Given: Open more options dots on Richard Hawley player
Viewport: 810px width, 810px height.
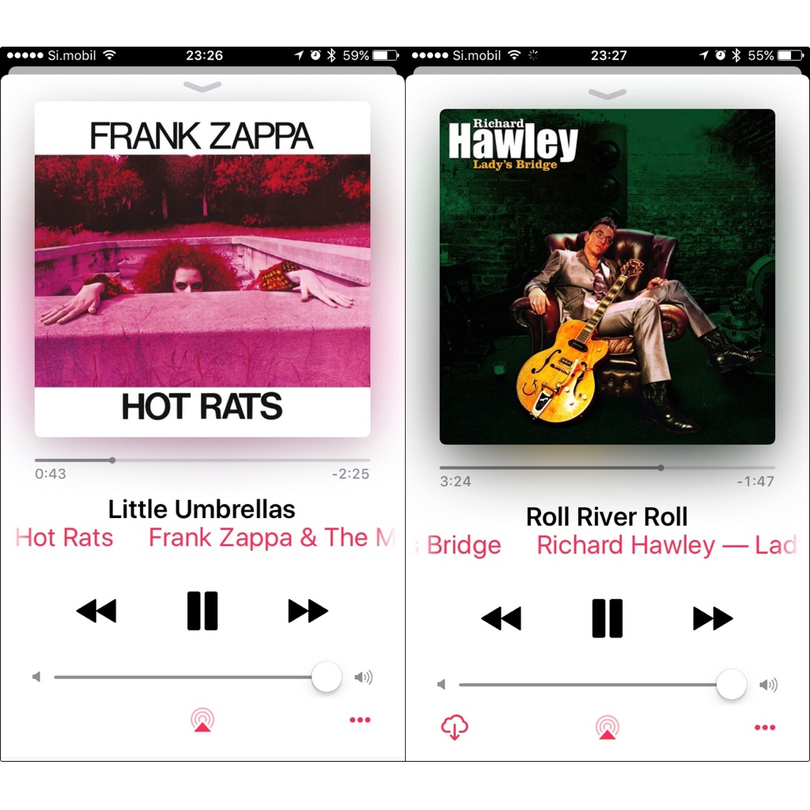Looking at the screenshot, I should pos(765,727).
